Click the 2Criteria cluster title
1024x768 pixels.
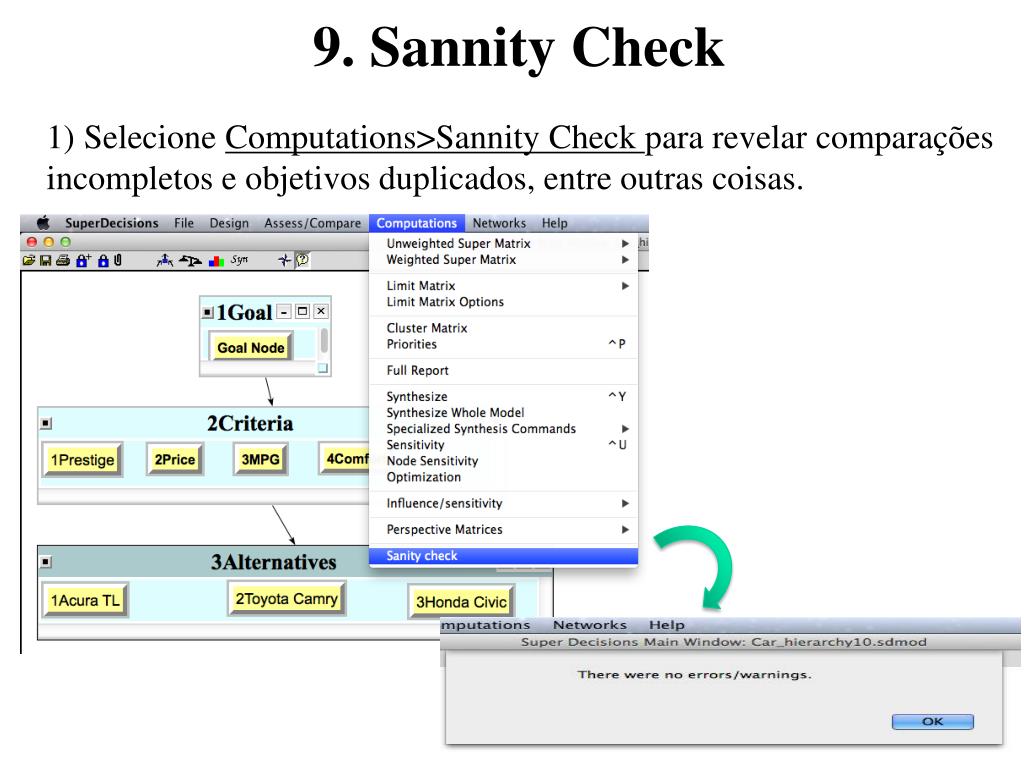click(x=250, y=423)
